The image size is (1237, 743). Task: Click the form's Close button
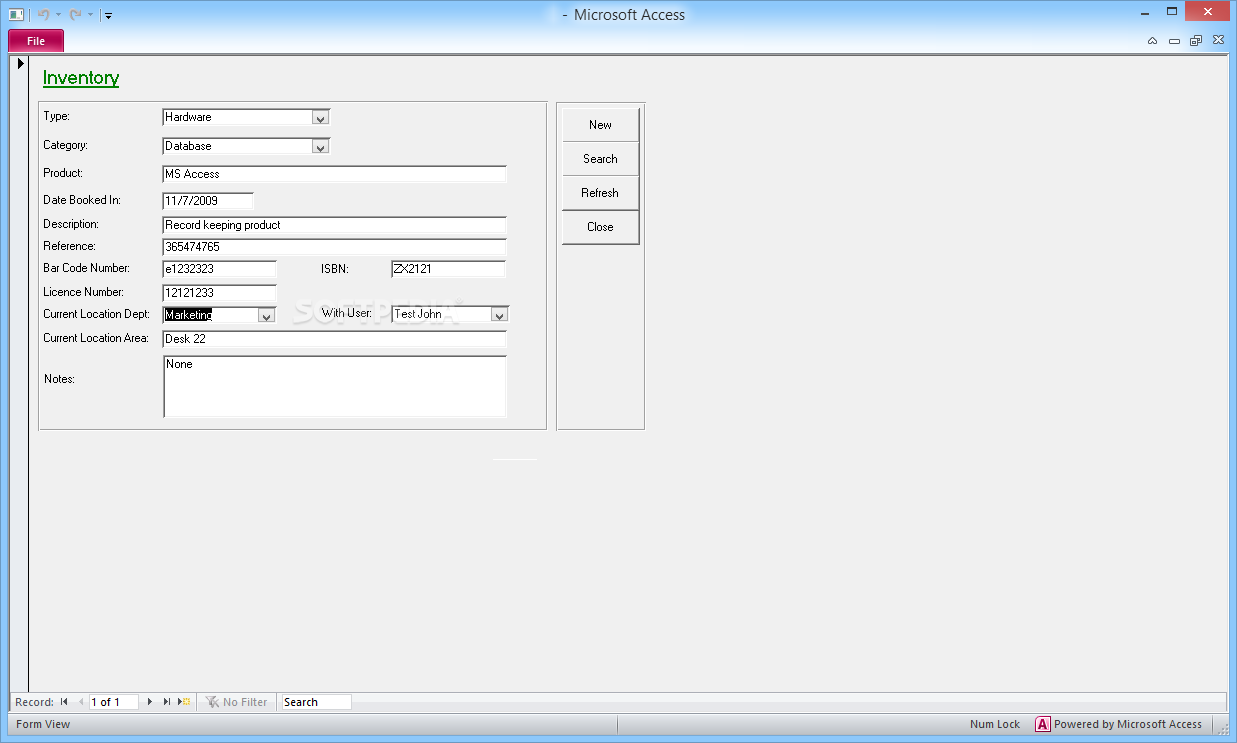click(x=600, y=227)
